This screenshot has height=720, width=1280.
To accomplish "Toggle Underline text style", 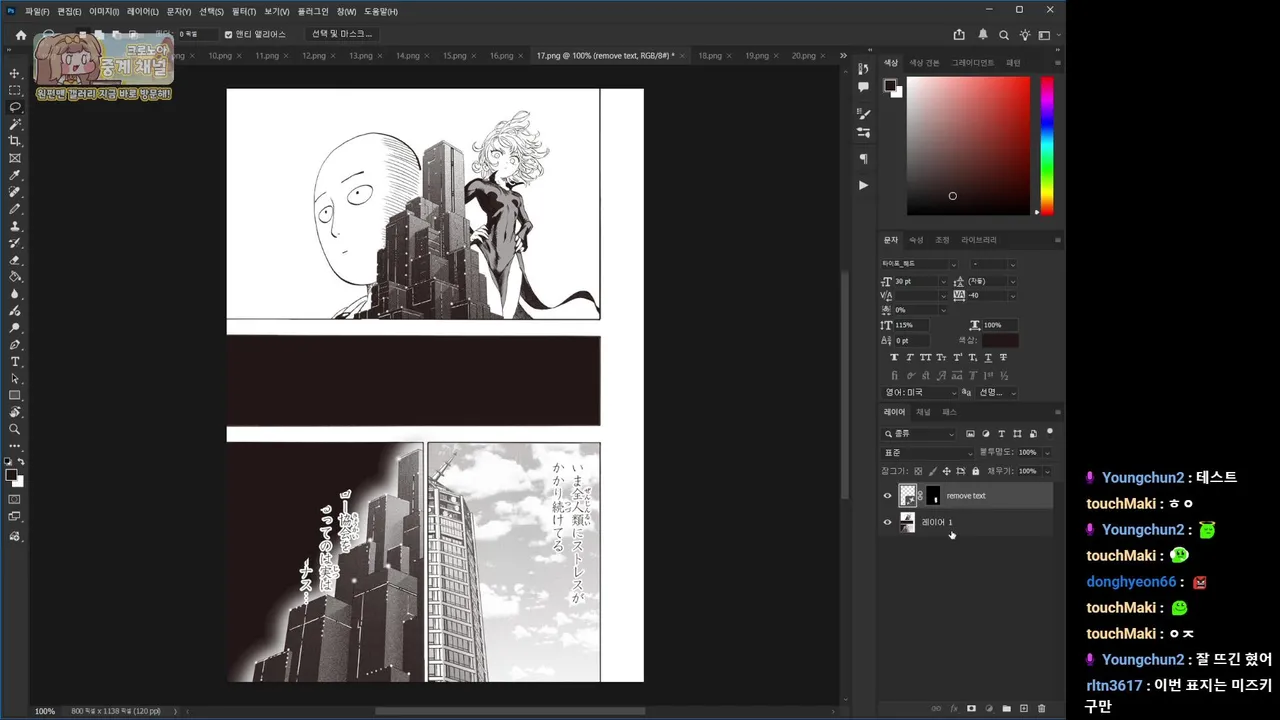I will point(988,357).
